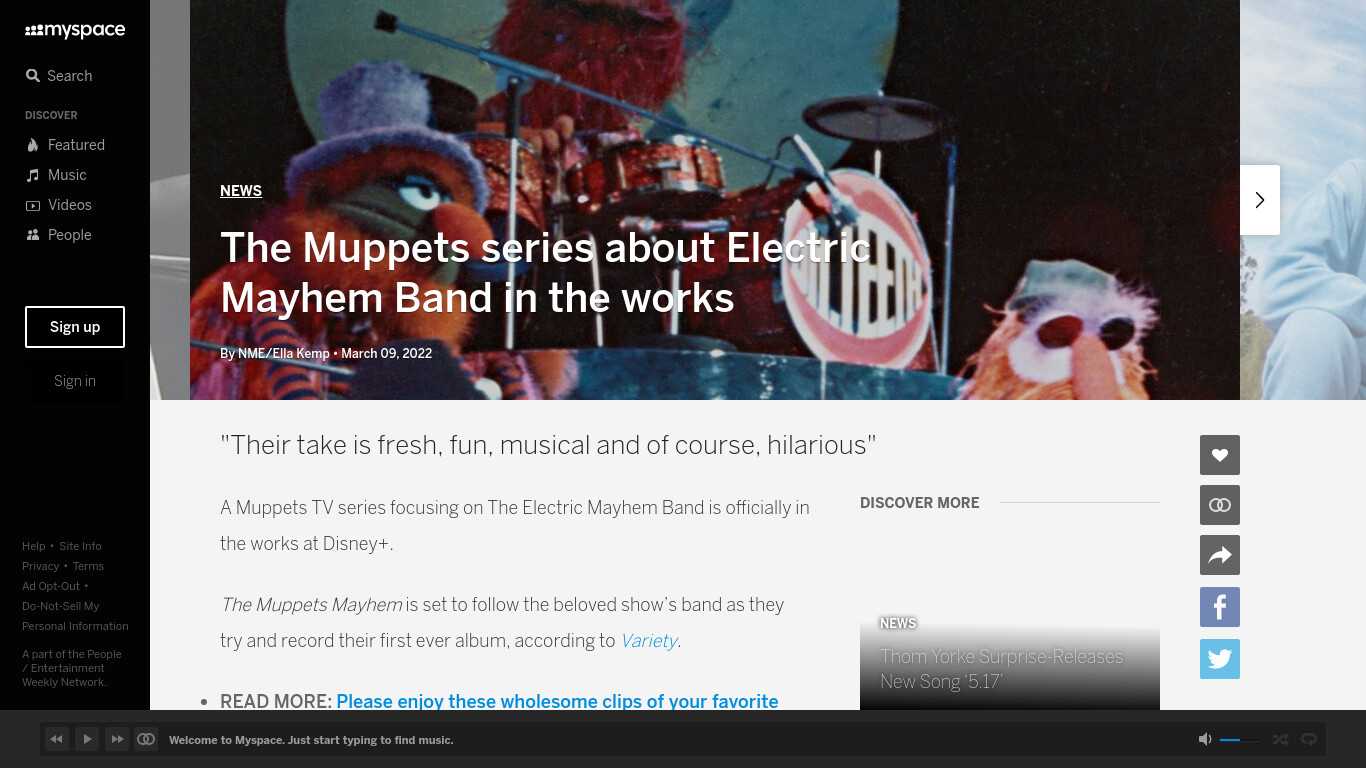Viewport: 1366px width, 768px height.
Task: Open Search in the sidebar
Action: pyautogui.click(x=60, y=76)
